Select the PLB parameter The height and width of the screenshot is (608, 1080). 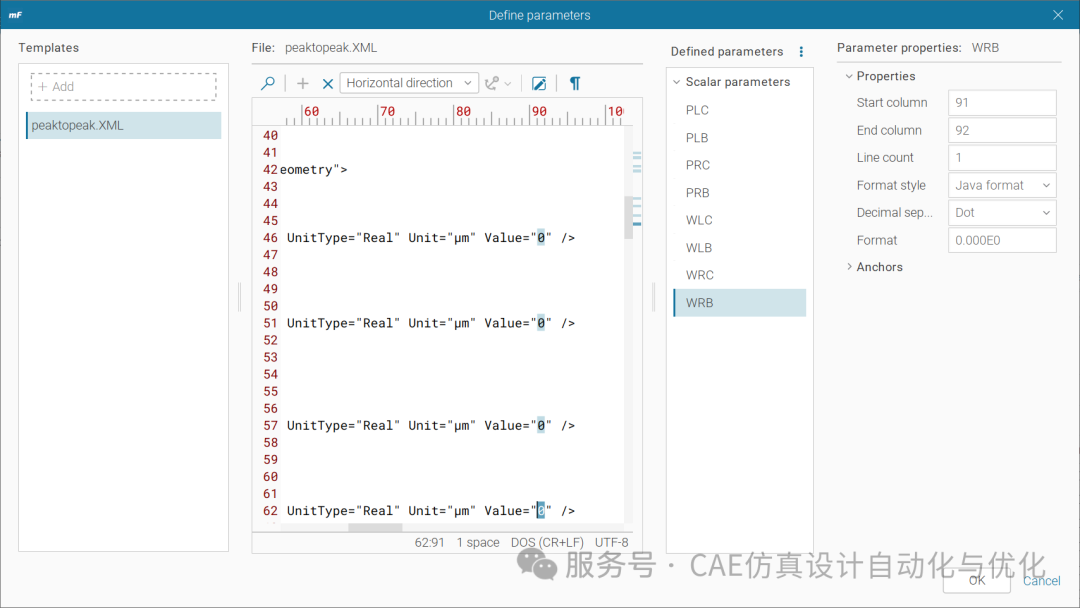(740, 138)
